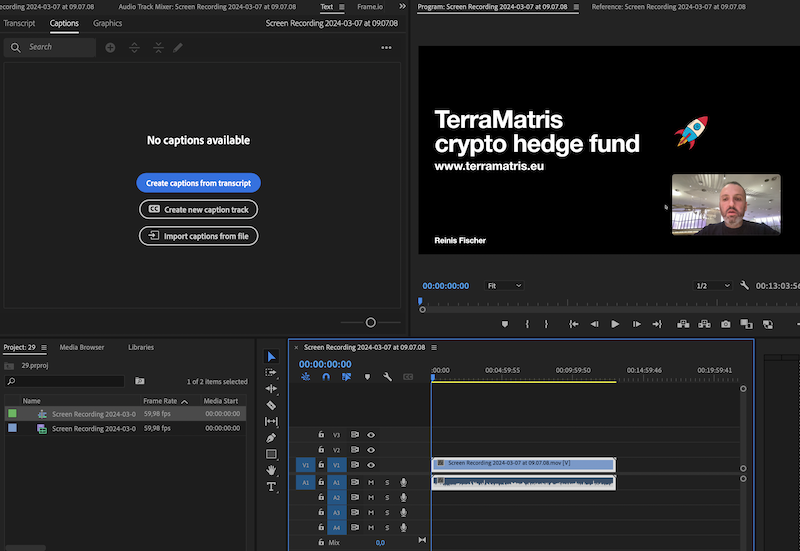
Task: Click Import captions from file
Action: click(198, 236)
